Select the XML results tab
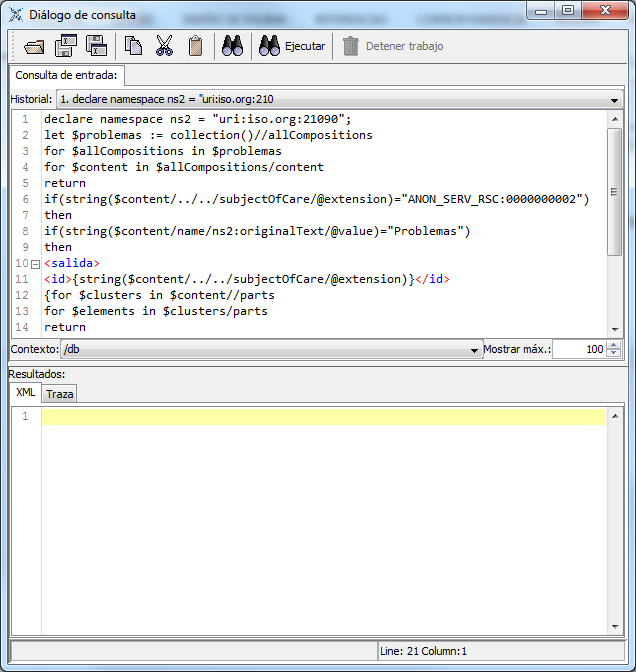The width and height of the screenshot is (636, 672). pyautogui.click(x=25, y=393)
